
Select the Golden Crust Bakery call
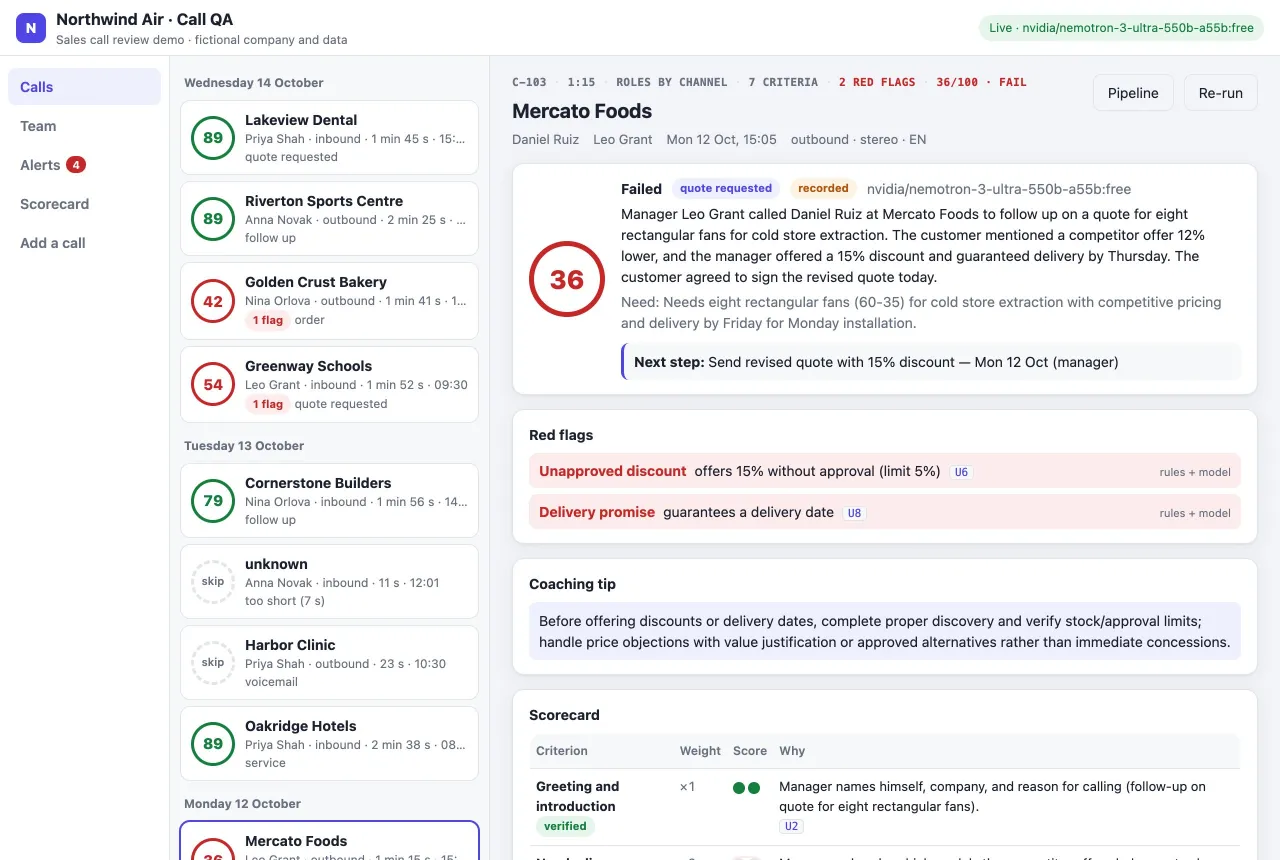click(x=329, y=301)
